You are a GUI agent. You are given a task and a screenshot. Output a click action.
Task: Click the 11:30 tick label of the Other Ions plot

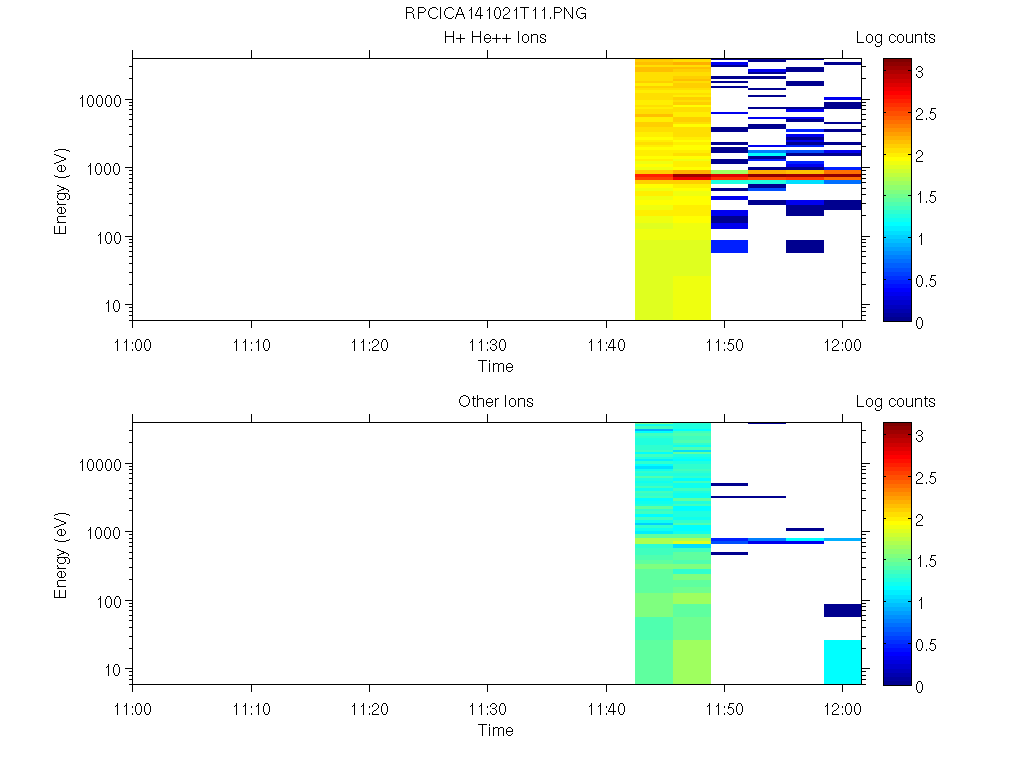(488, 709)
